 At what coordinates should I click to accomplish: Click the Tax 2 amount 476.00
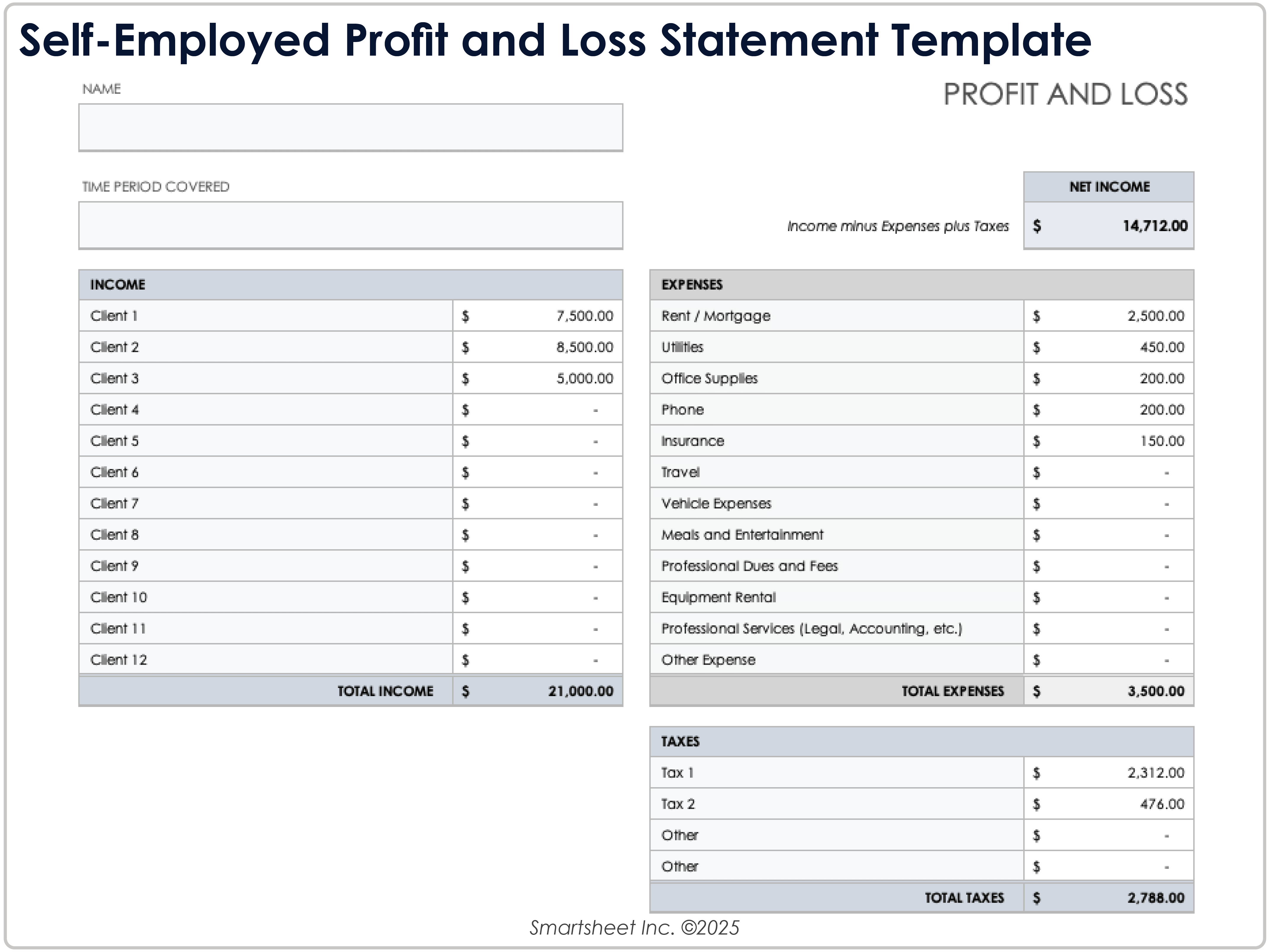coord(1161,804)
